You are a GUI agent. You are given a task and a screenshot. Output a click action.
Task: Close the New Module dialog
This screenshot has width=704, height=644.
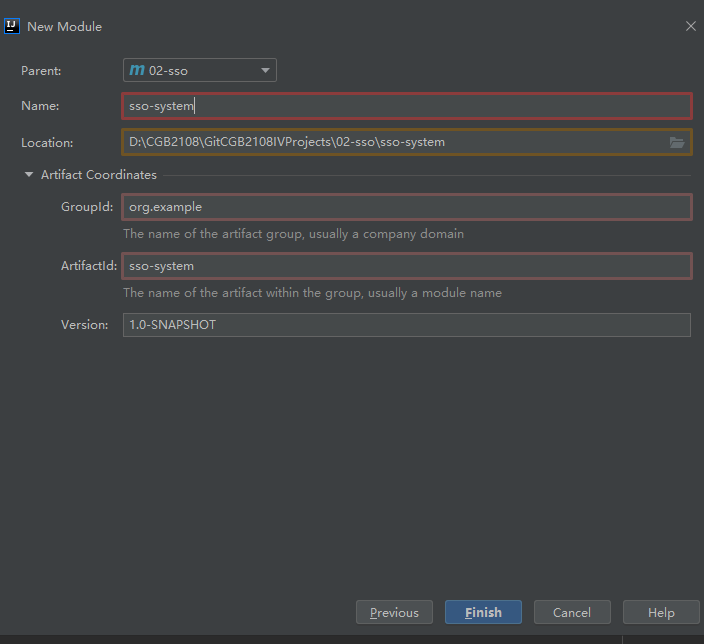[691, 26]
